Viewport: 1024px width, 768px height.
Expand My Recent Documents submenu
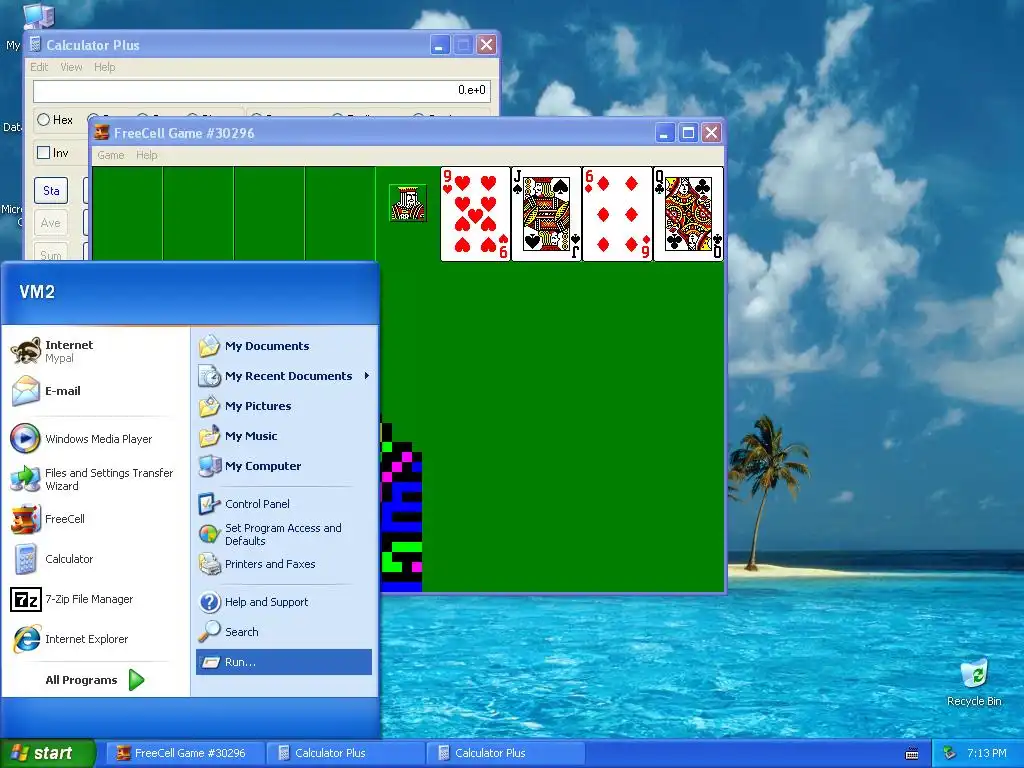(x=284, y=376)
